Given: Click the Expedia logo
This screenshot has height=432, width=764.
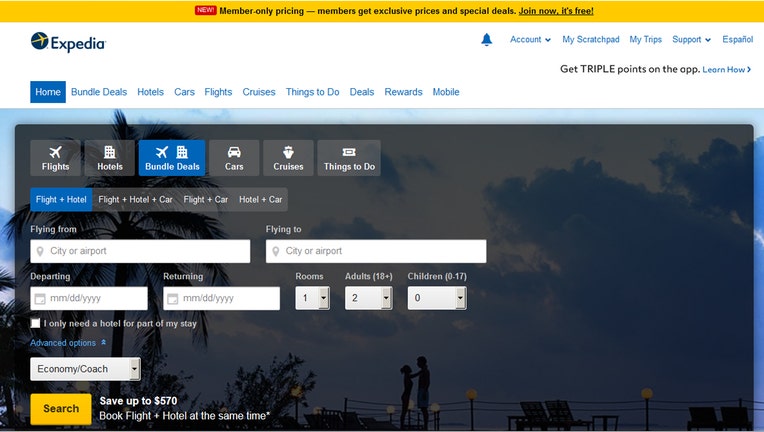Looking at the screenshot, I should (68, 42).
